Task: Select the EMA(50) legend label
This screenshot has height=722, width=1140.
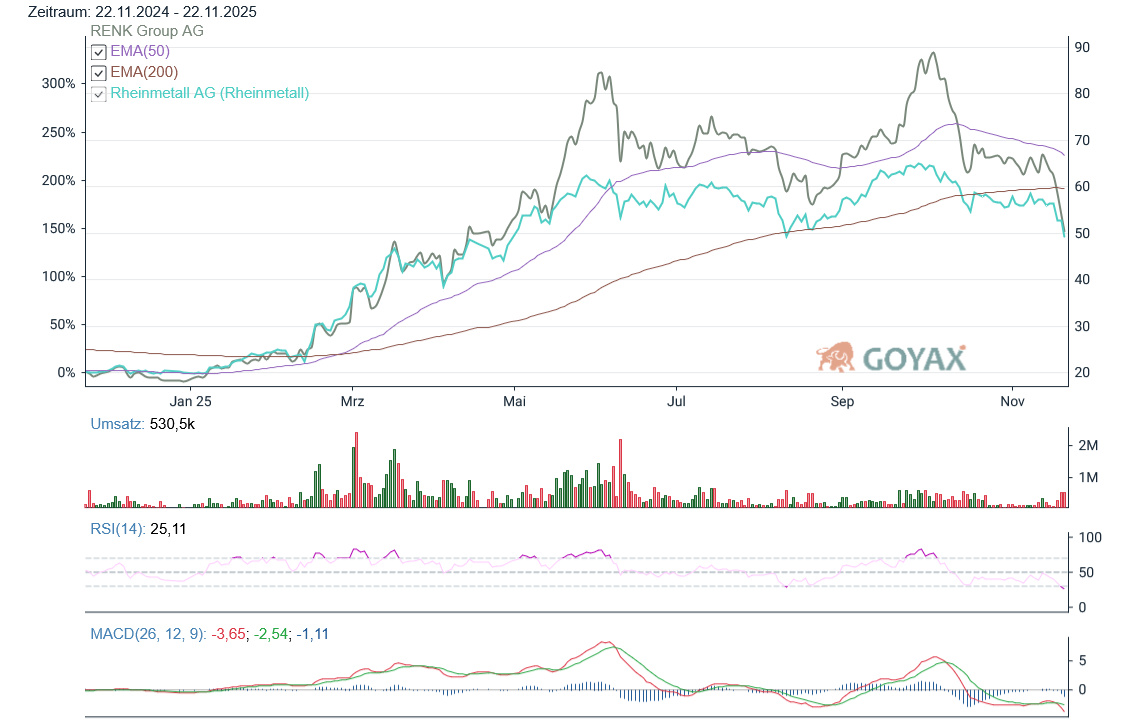Action: (140, 51)
